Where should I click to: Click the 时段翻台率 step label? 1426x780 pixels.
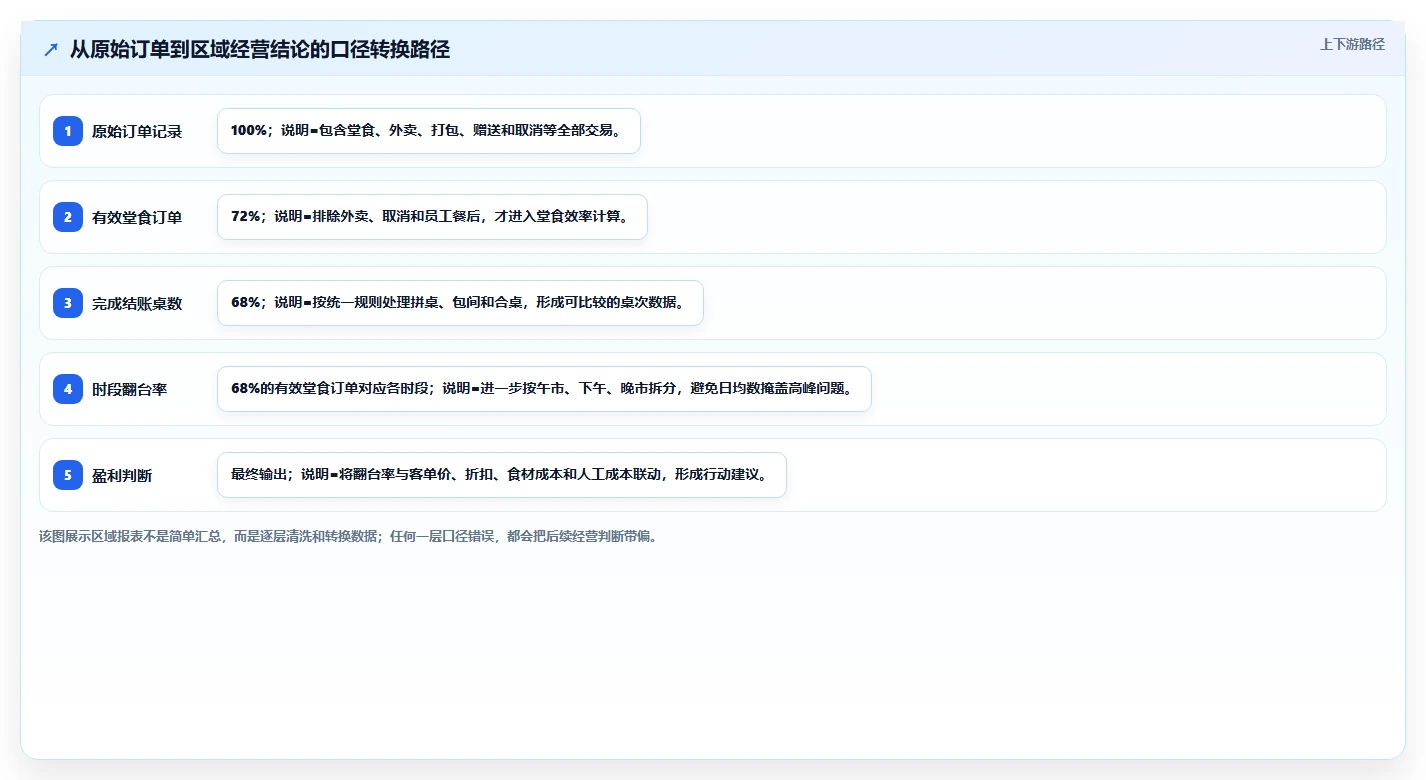(129, 389)
